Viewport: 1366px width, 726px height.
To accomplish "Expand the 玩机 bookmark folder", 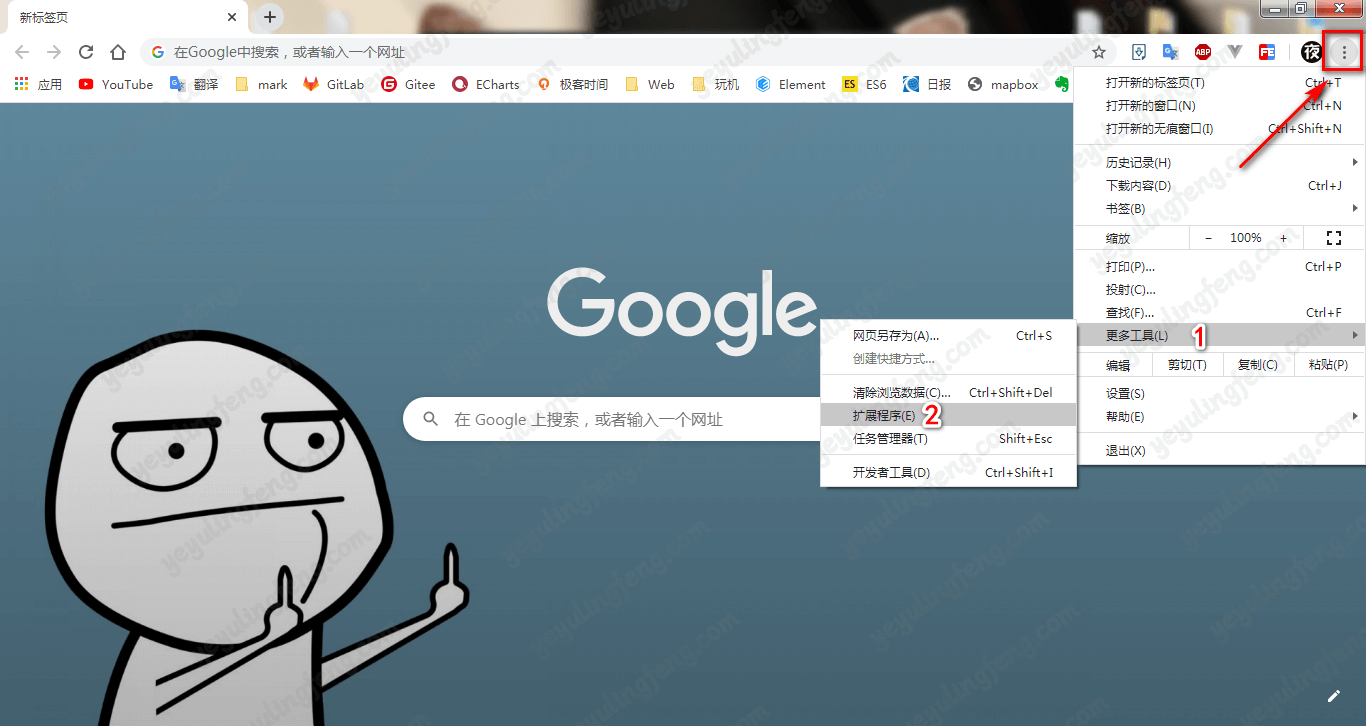I will coord(715,85).
